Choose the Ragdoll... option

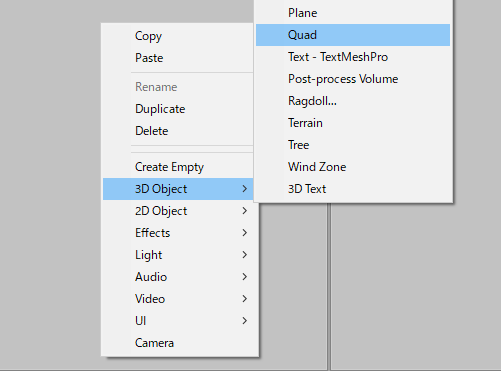click(353, 101)
